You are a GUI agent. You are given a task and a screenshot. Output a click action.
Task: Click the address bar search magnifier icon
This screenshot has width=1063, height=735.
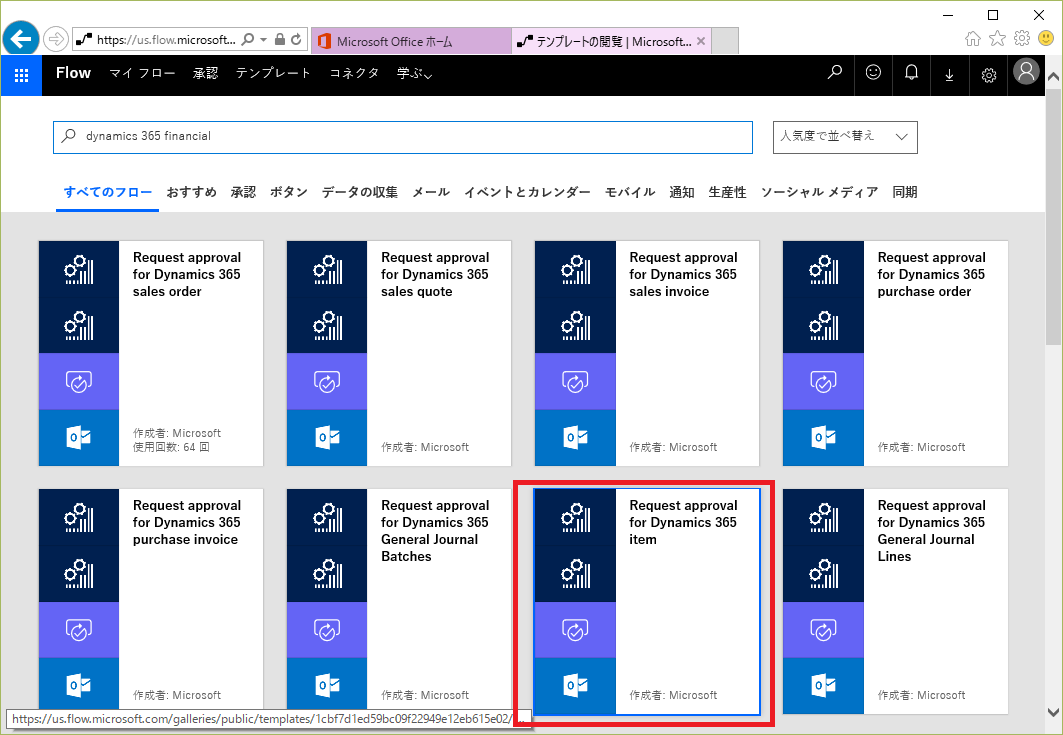pos(248,39)
